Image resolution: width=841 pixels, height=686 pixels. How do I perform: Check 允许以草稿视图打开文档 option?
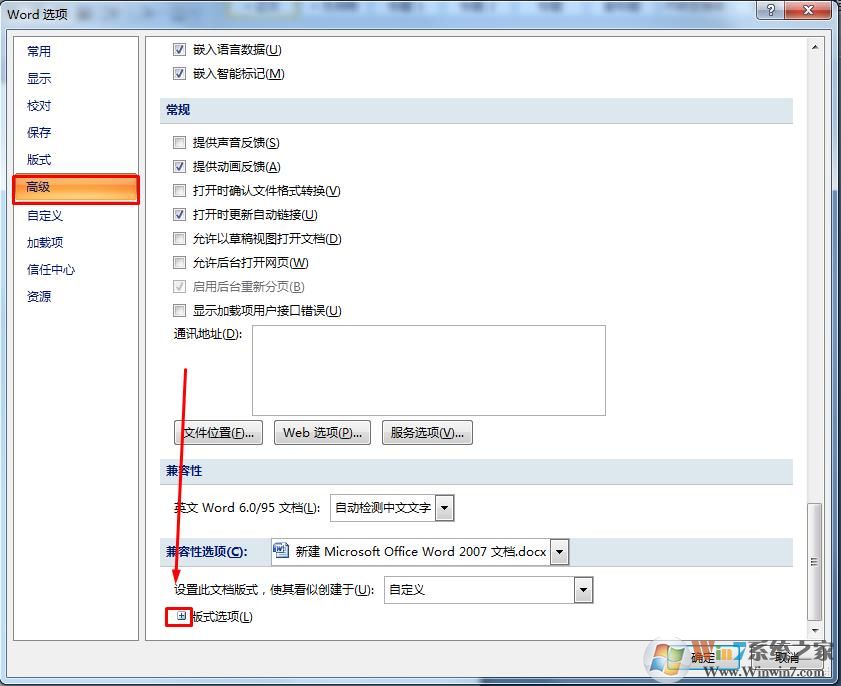click(179, 239)
